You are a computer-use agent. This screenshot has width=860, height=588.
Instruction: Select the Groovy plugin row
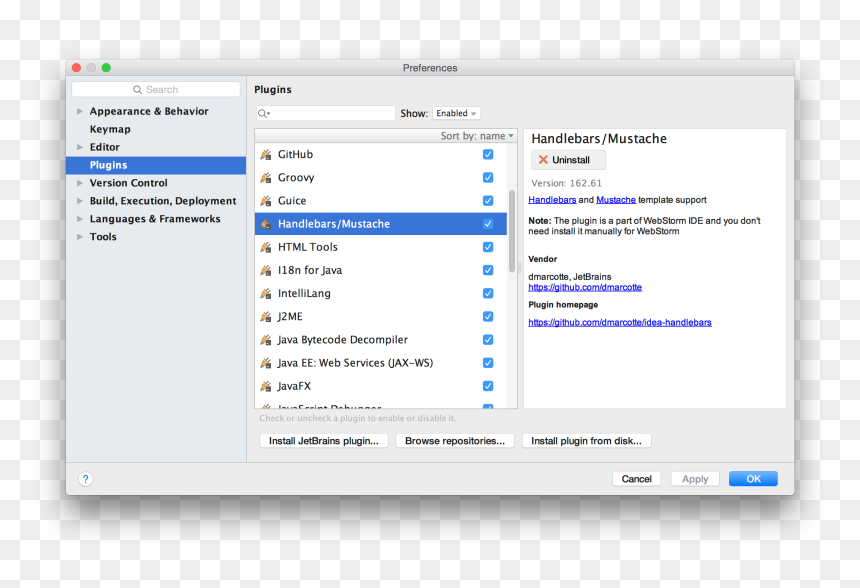tap(381, 178)
